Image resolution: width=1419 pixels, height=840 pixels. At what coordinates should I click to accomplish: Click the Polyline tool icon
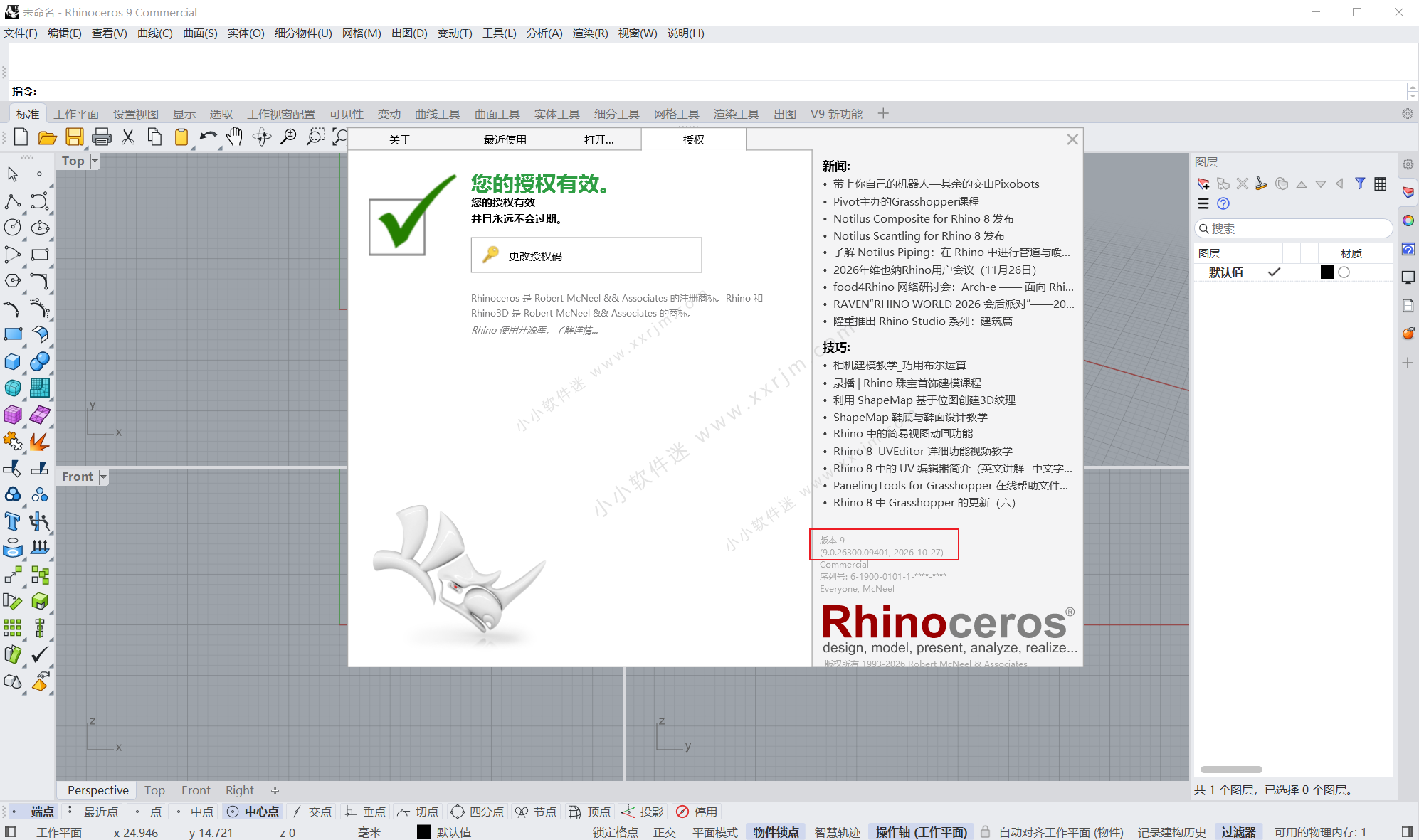[13, 201]
